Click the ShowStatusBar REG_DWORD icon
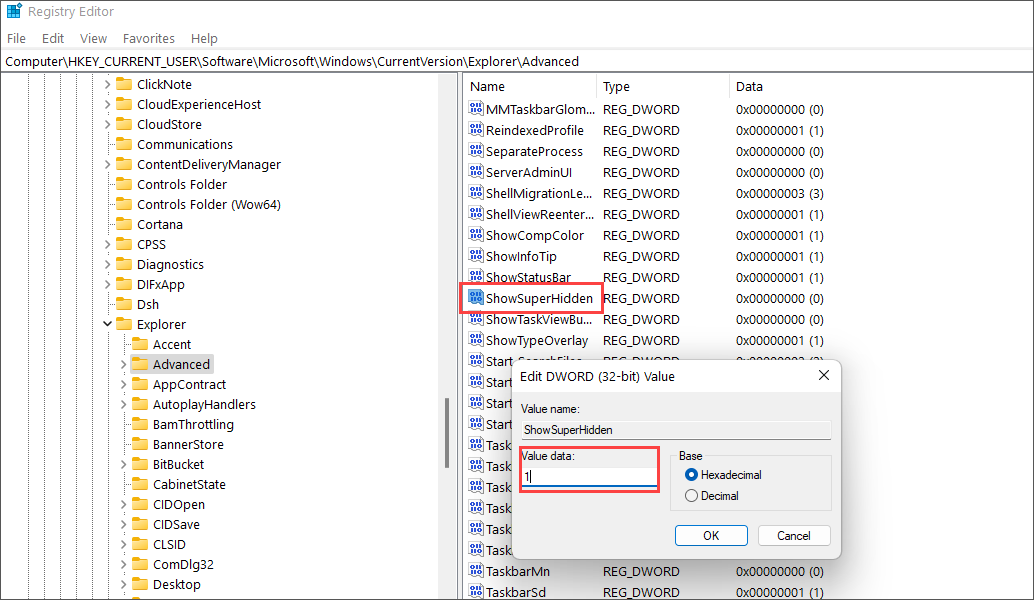The image size is (1034, 600). 478,277
